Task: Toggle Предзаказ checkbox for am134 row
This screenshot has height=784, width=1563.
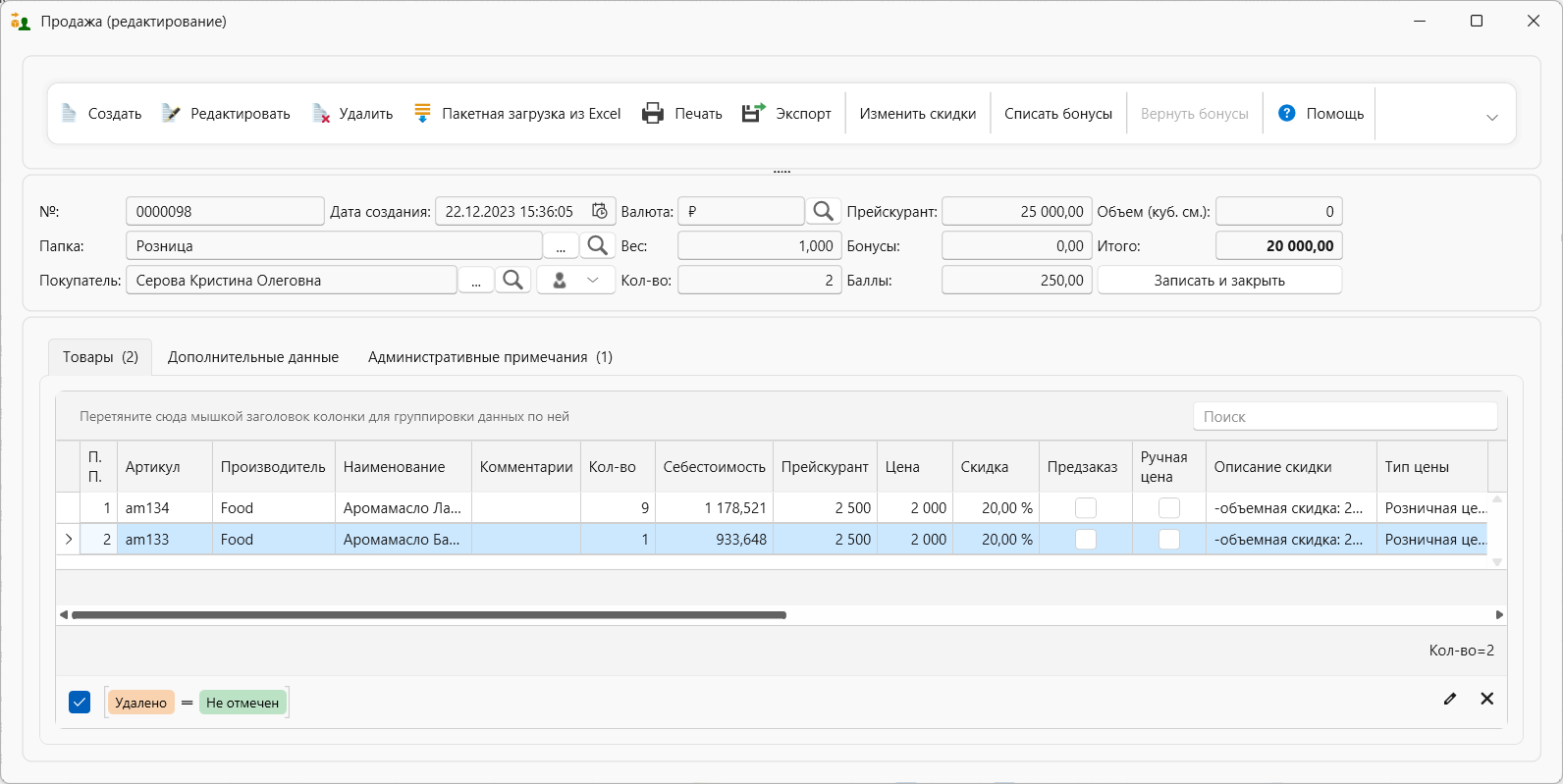Action: tap(1086, 508)
